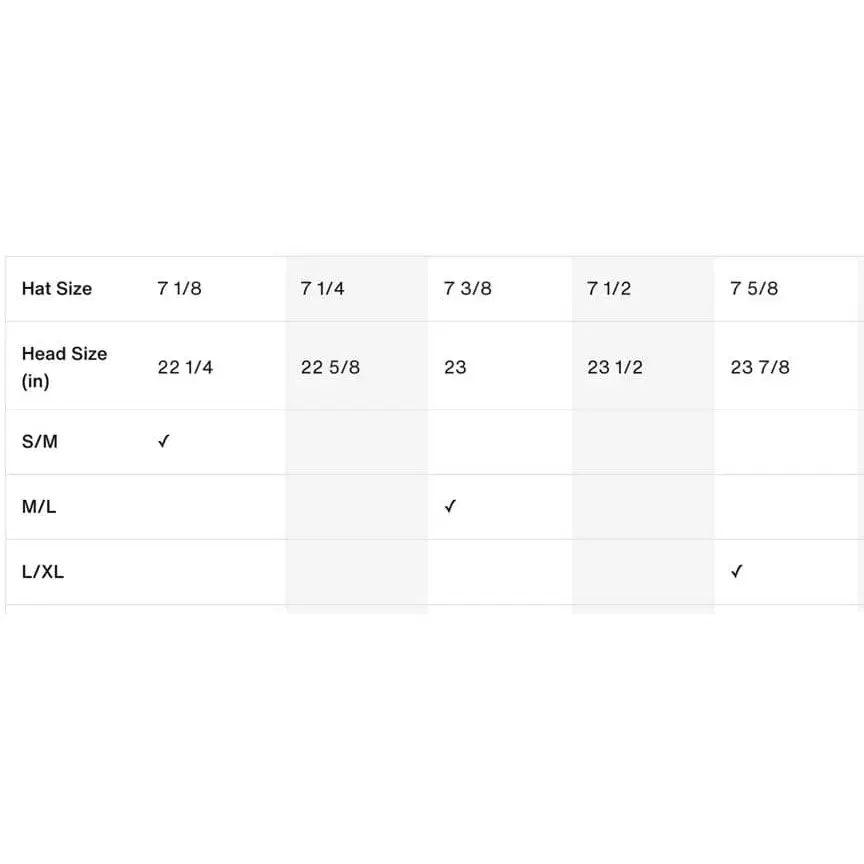Click the checkmark in the S/M row

click(x=164, y=441)
